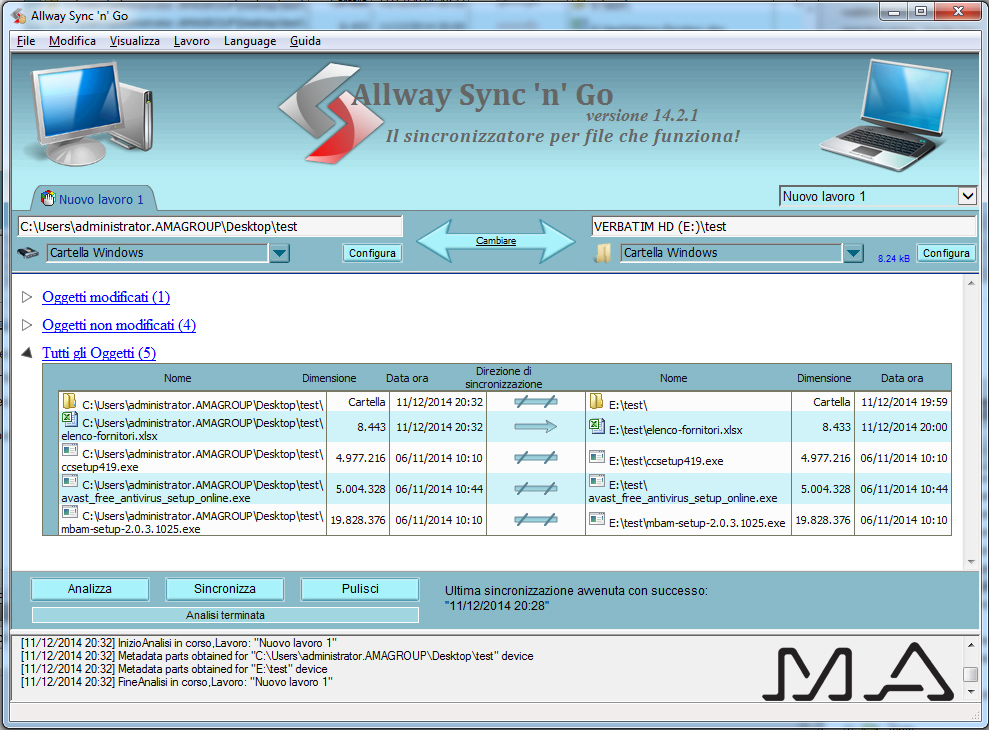The width and height of the screenshot is (989, 730).
Task: Click the Allway Sync red-grey logo
Action: (x=330, y=112)
